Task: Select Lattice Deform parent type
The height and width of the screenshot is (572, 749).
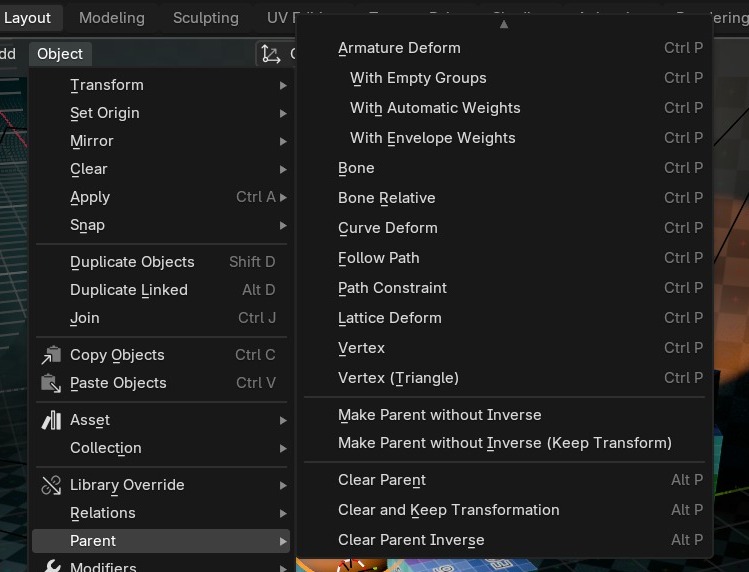Action: pyautogui.click(x=504, y=318)
